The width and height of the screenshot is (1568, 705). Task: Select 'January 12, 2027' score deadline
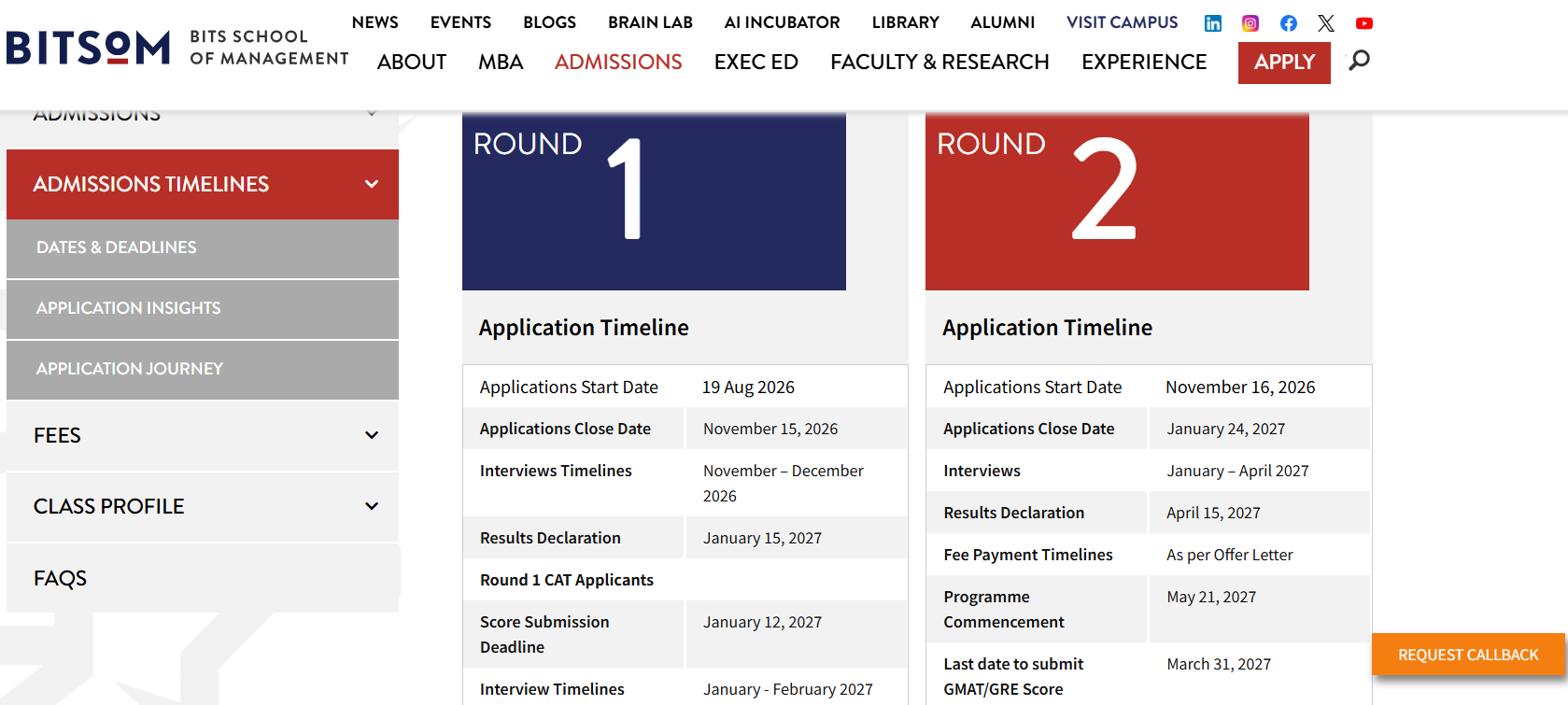pos(762,622)
